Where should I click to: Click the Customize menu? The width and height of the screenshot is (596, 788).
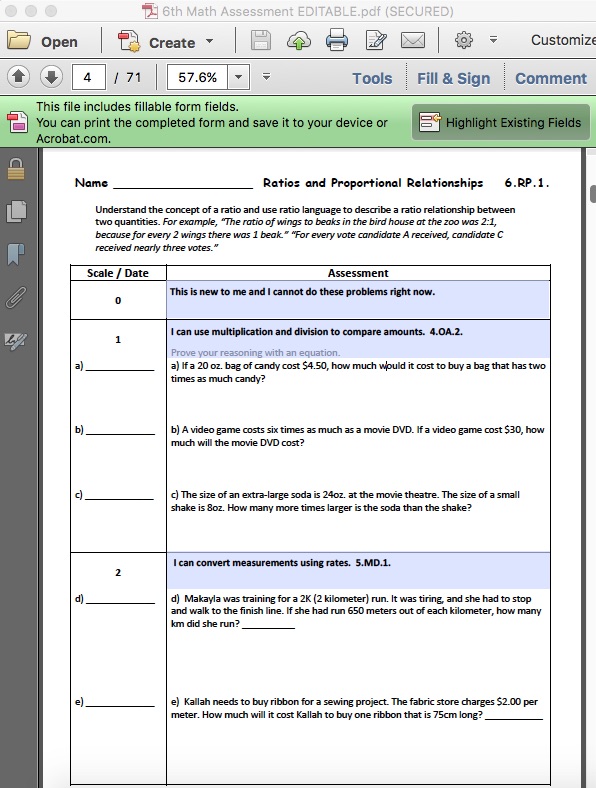click(563, 40)
